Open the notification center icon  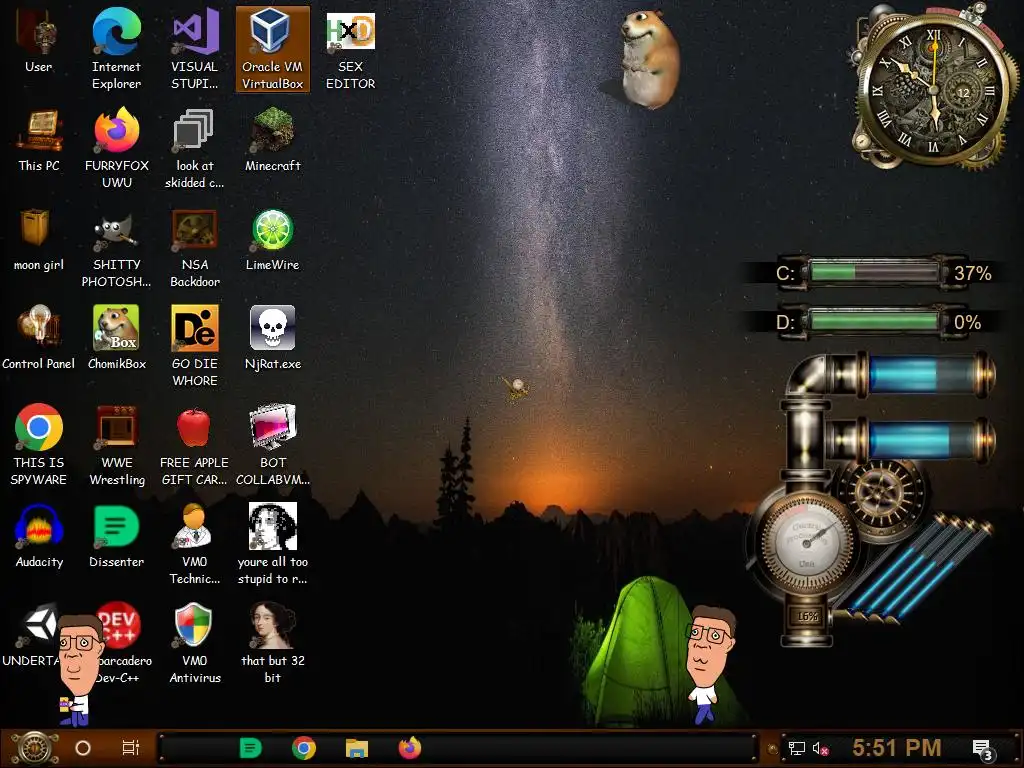pyautogui.click(x=982, y=750)
